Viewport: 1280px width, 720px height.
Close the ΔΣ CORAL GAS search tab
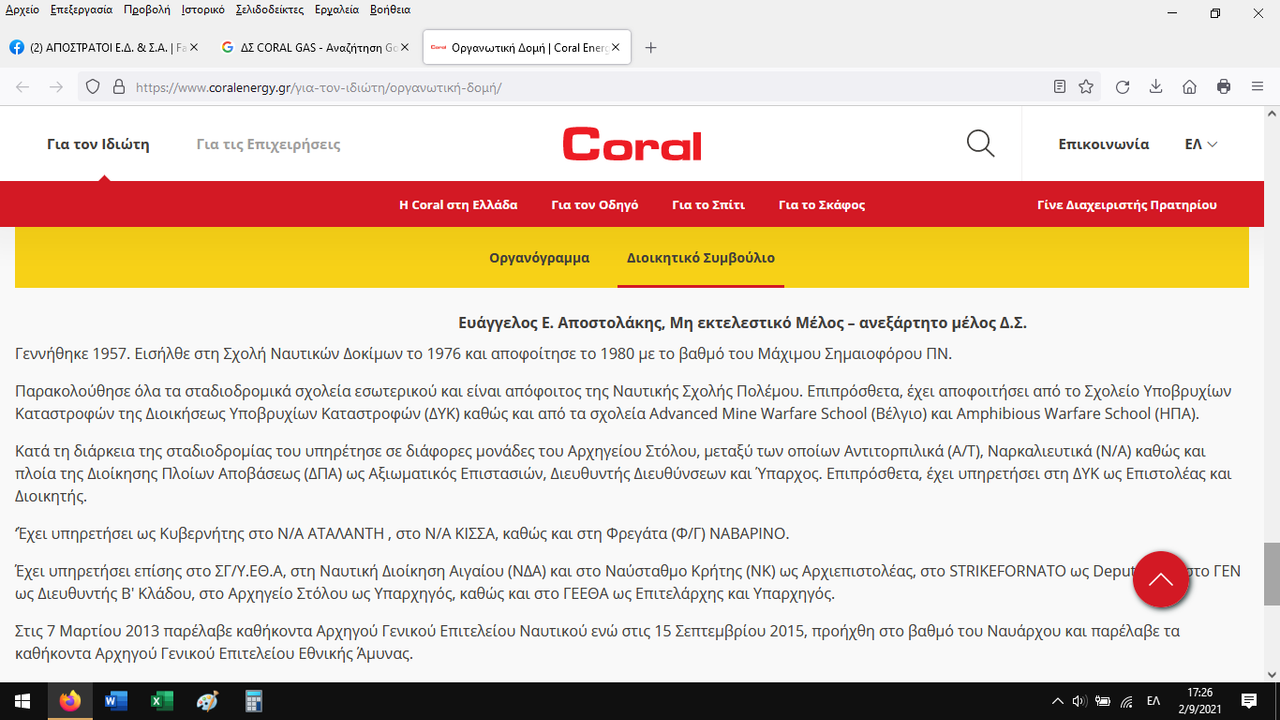(x=405, y=47)
